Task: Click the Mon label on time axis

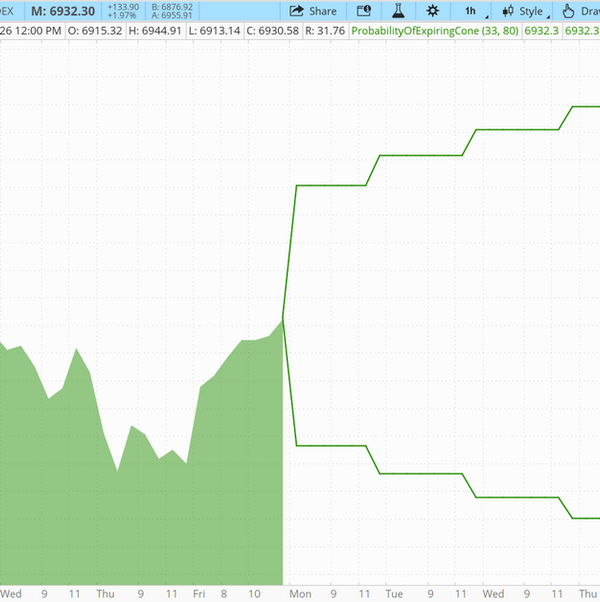Action: pos(300,594)
